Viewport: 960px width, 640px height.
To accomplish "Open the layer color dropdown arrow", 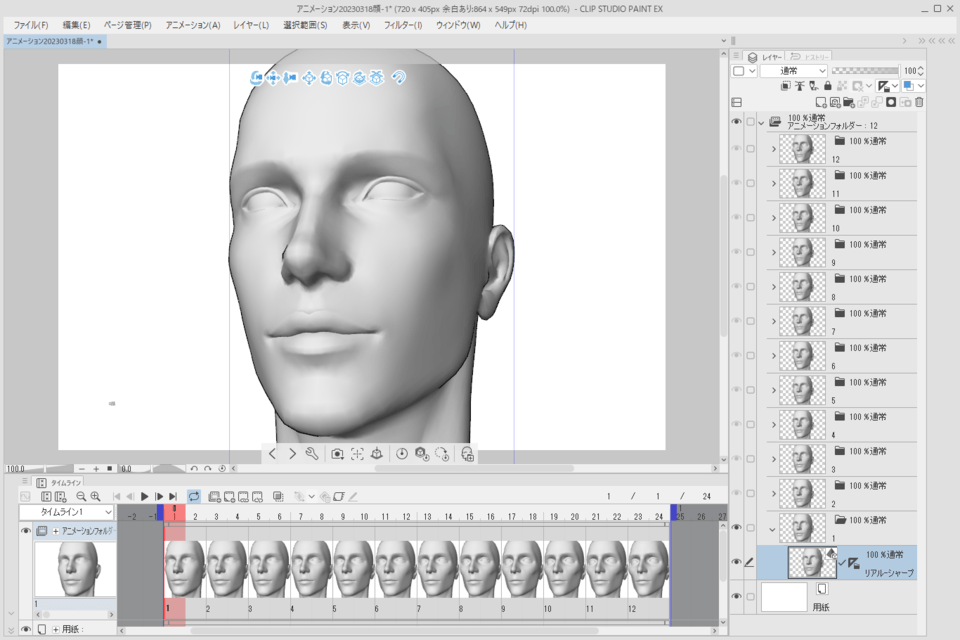I will pyautogui.click(x=921, y=86).
